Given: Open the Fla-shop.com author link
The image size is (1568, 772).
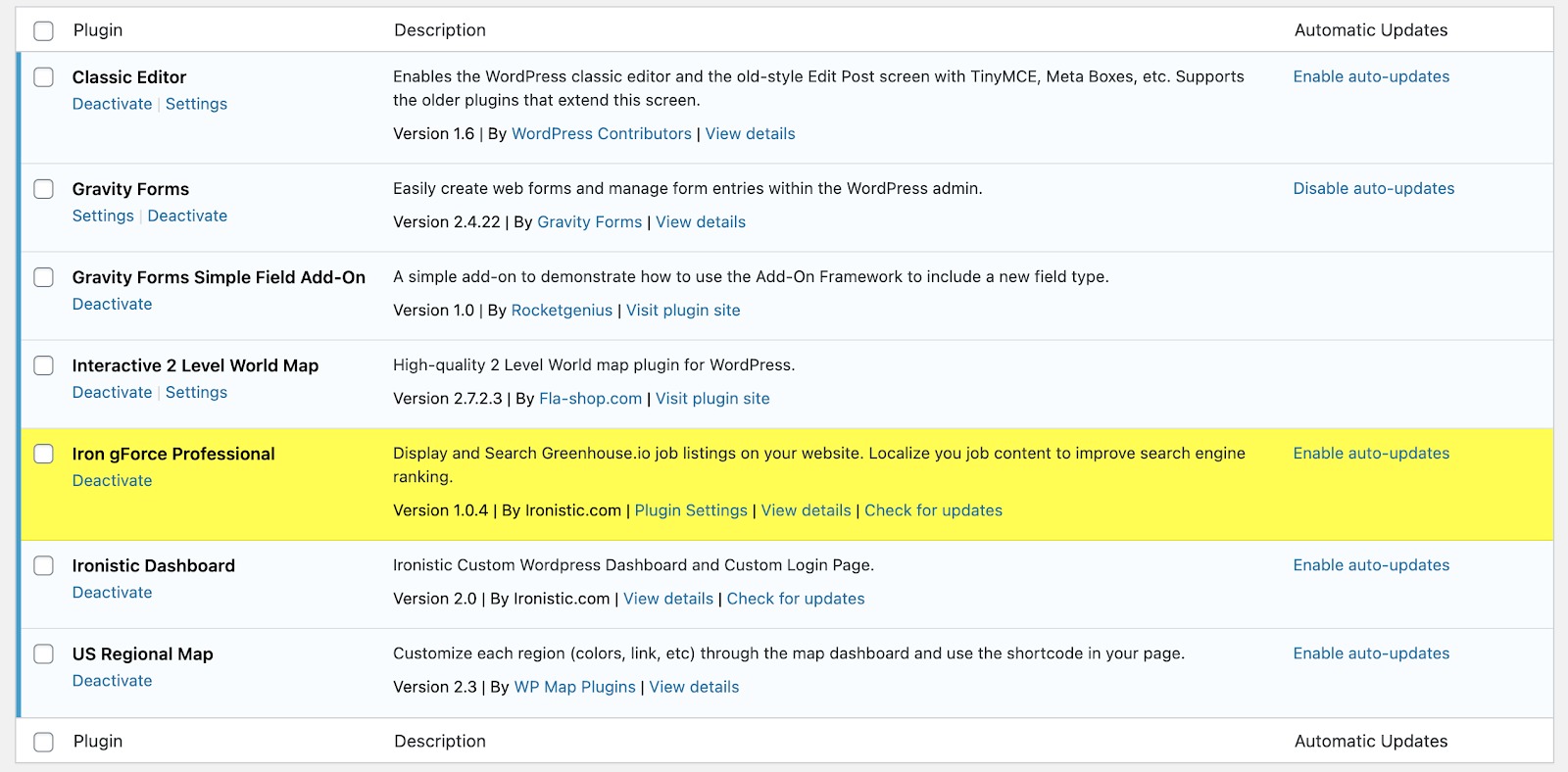Looking at the screenshot, I should (590, 399).
